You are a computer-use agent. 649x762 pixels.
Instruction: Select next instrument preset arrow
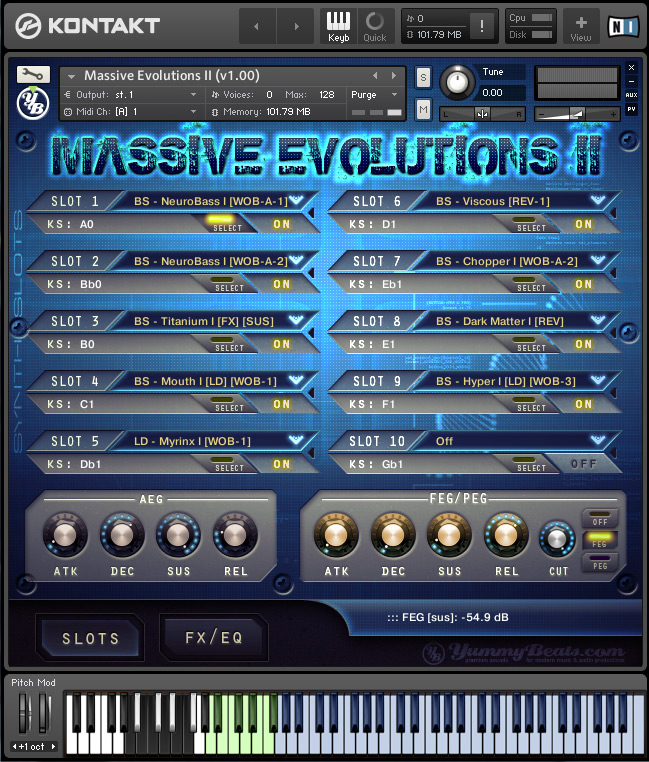[x=394, y=76]
